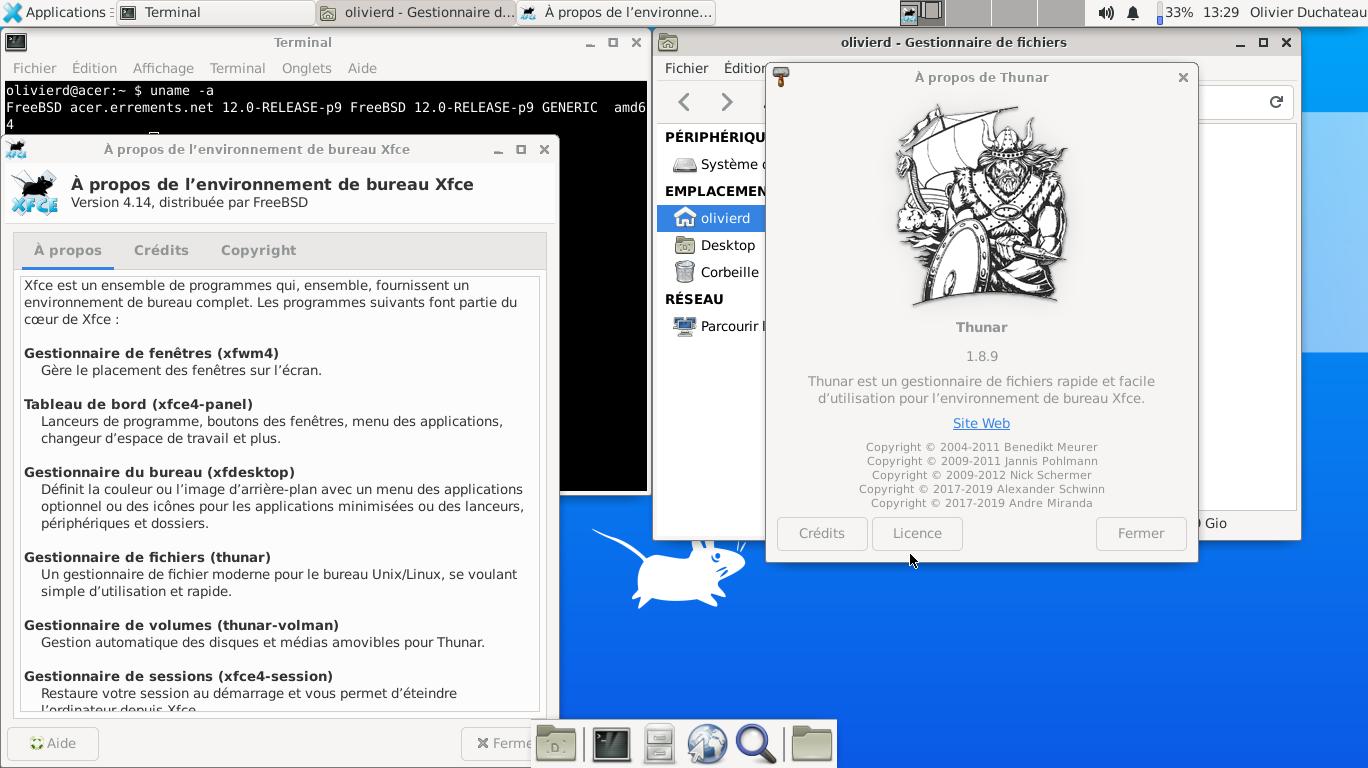Screen dimensions: 1368x768
Task: Open the Affichage menu in the Terminal
Action: pos(163,68)
